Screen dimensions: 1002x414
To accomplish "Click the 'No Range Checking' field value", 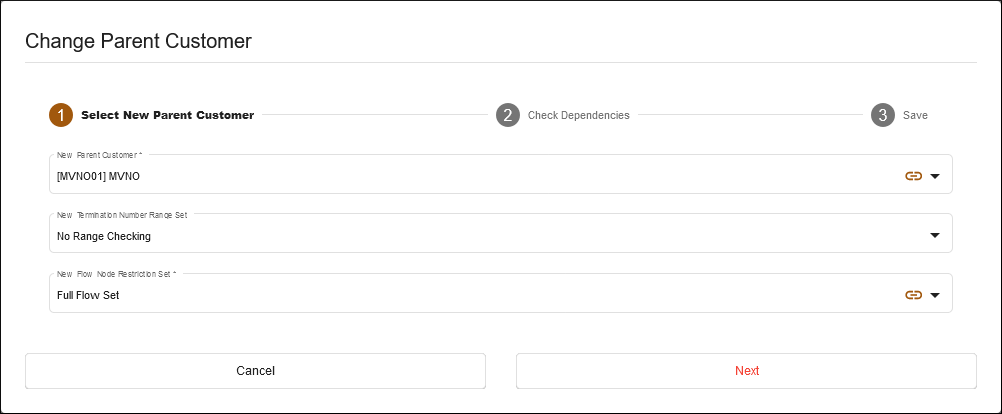I will [x=104, y=237].
